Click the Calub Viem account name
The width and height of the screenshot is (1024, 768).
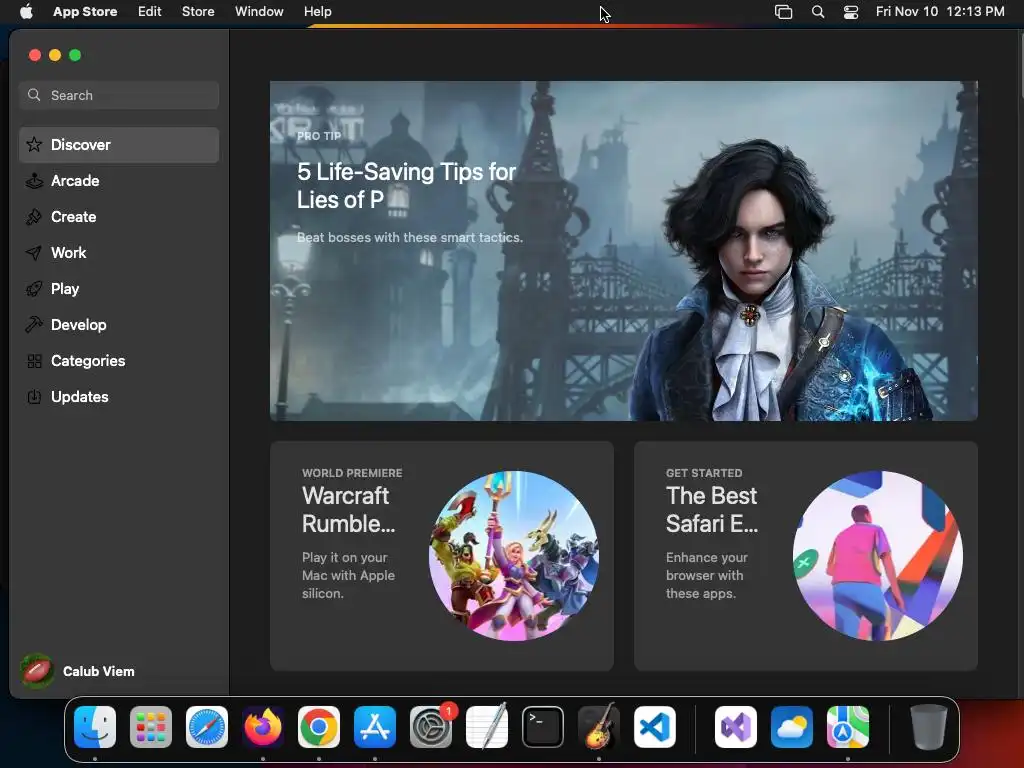99,671
